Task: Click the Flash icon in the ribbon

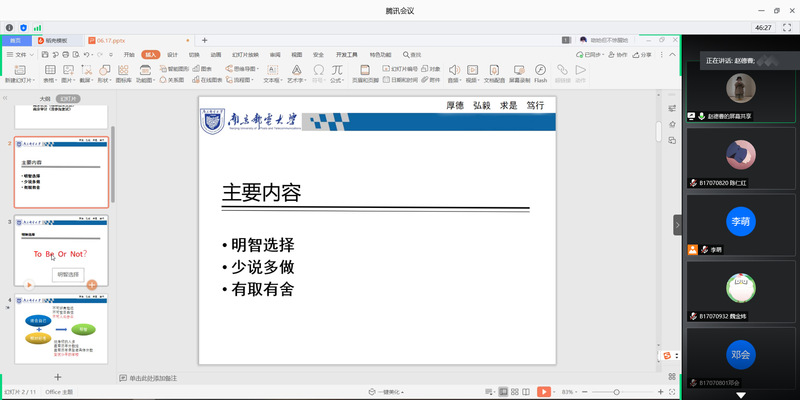Action: 540,69
